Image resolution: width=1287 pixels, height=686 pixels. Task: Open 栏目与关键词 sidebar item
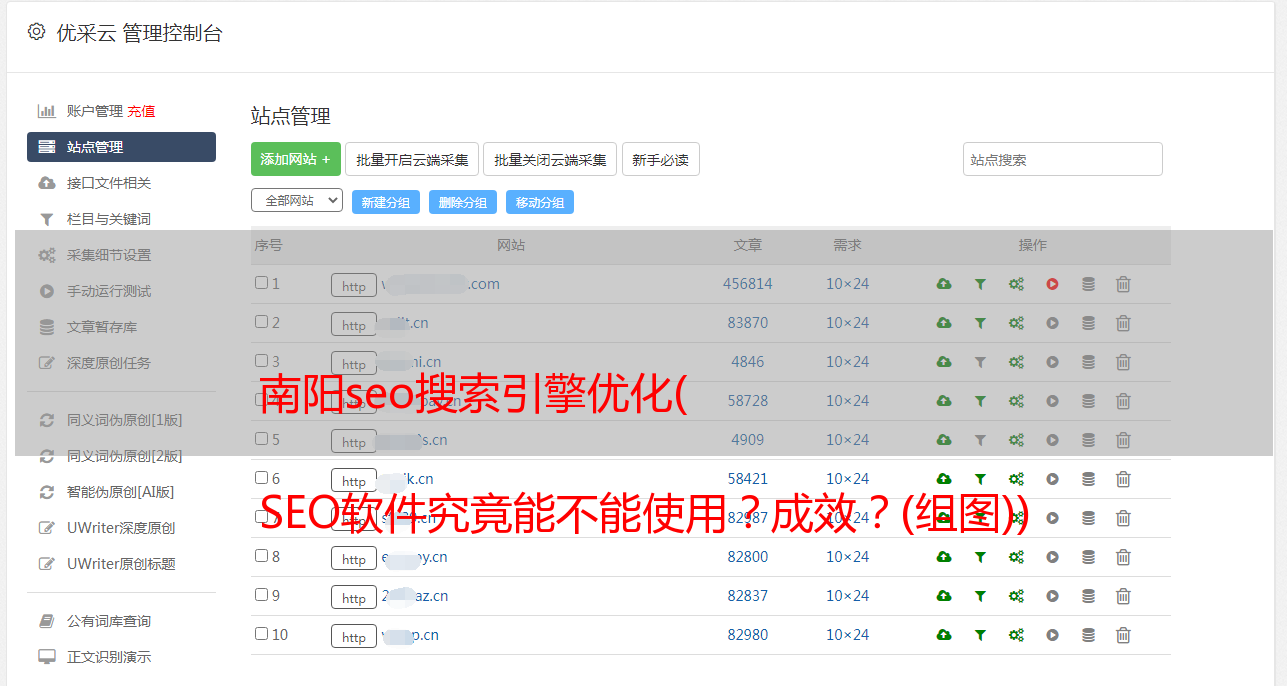click(x=109, y=219)
